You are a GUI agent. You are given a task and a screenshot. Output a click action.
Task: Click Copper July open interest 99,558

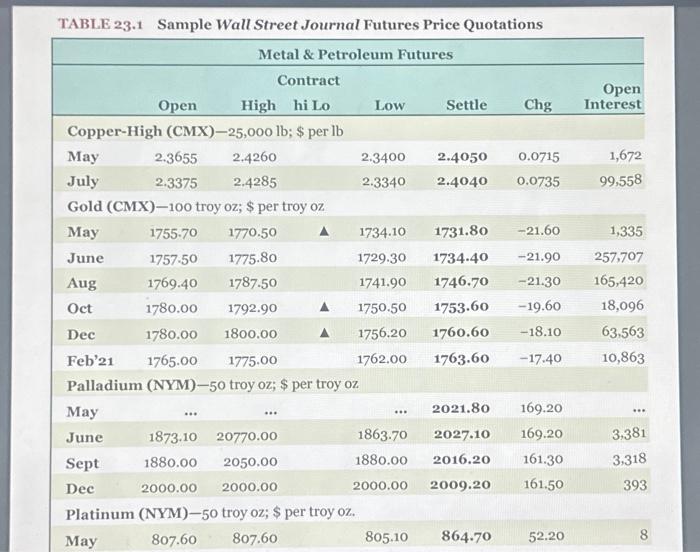point(621,181)
